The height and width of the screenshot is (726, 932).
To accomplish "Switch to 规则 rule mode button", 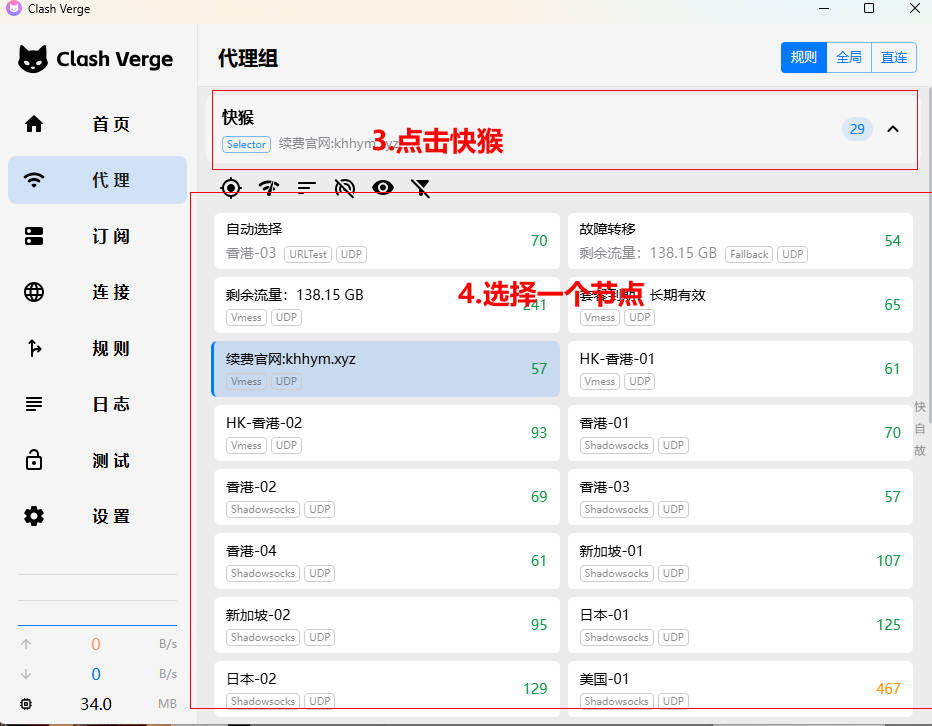I will 804,57.
